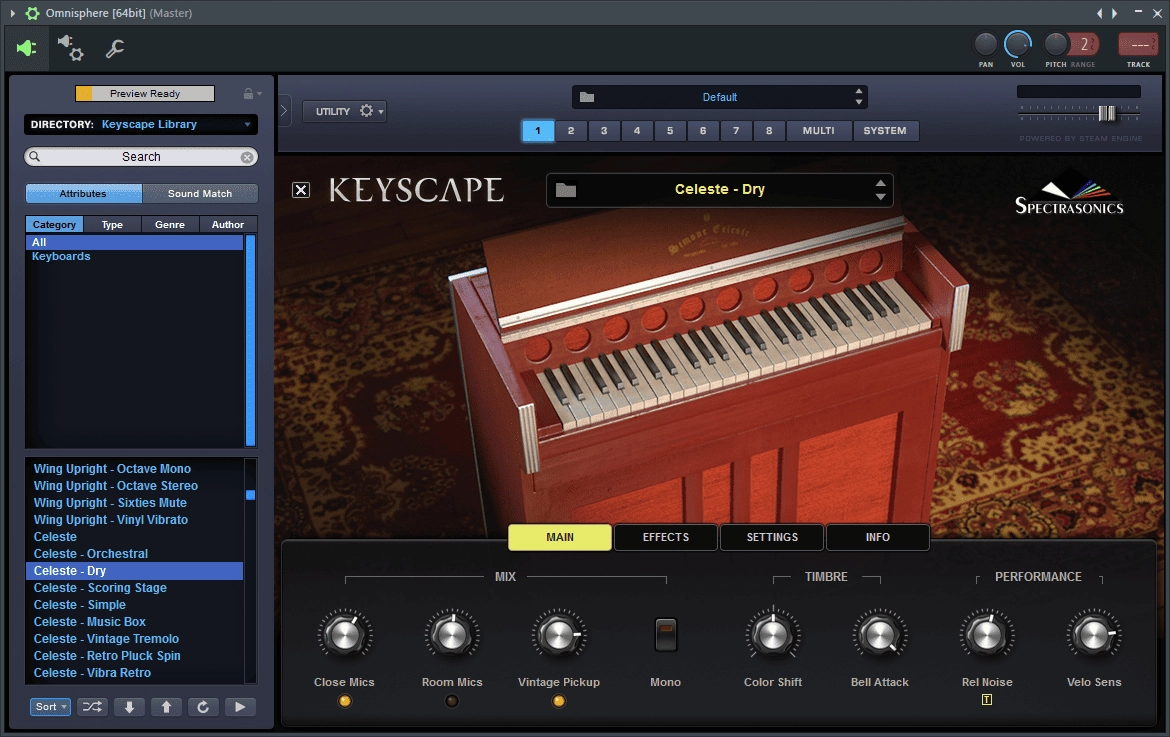Select previous preset arrow in title bar
The image size is (1170, 737).
point(1099,13)
